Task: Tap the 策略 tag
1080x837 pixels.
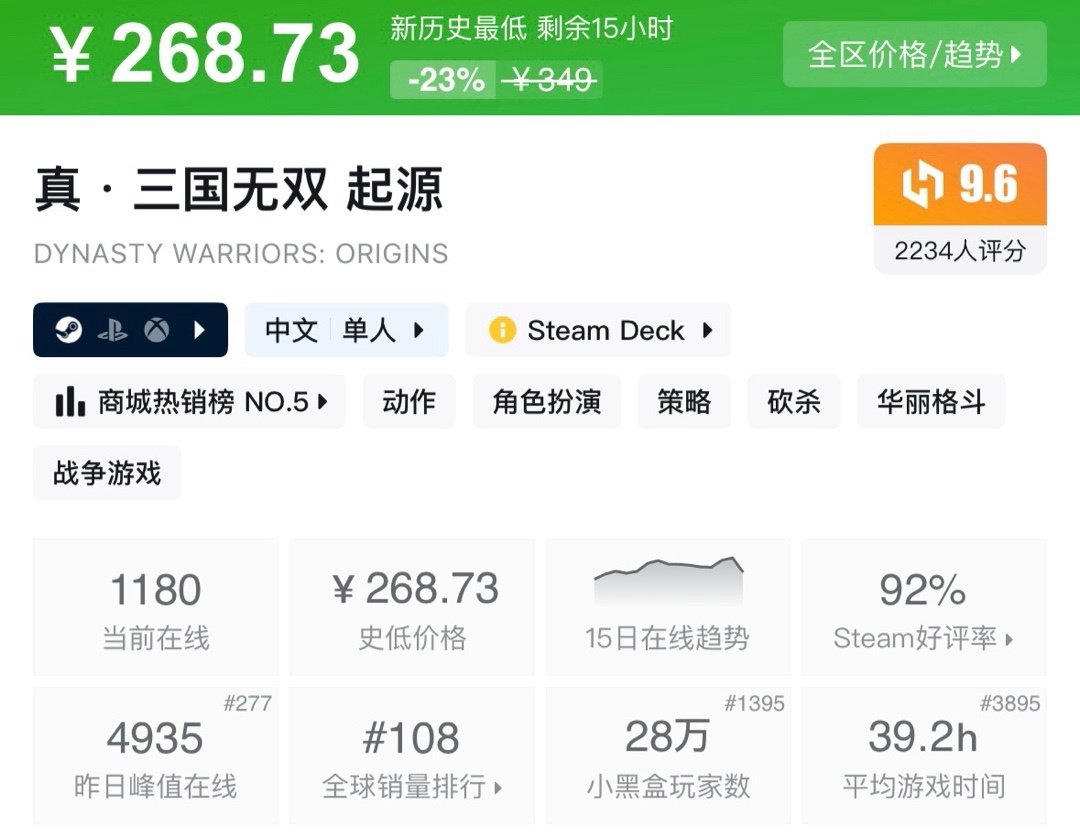Action: point(684,402)
